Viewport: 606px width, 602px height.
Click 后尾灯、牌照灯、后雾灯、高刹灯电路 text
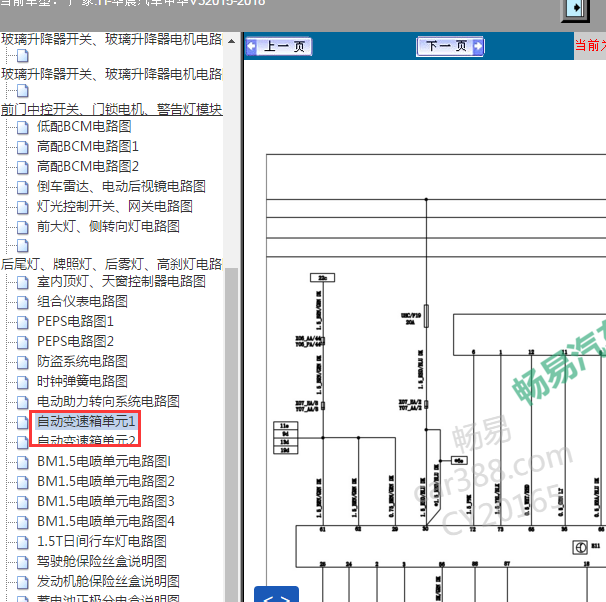pos(112,264)
